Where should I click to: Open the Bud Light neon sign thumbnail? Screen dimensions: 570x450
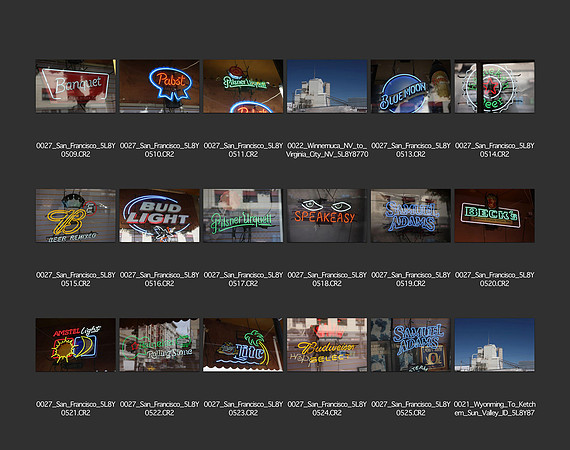159,216
